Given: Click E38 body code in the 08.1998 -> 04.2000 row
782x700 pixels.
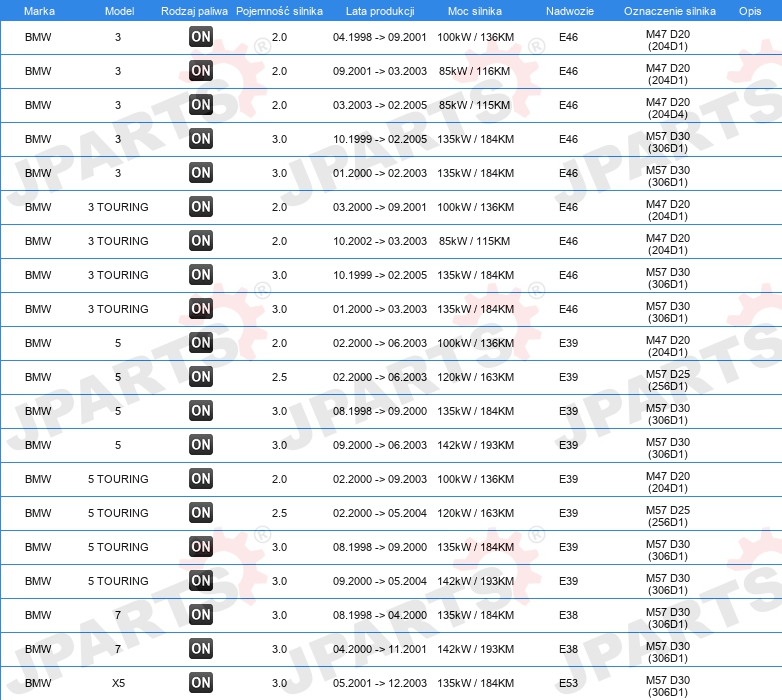Looking at the screenshot, I should [x=569, y=615].
